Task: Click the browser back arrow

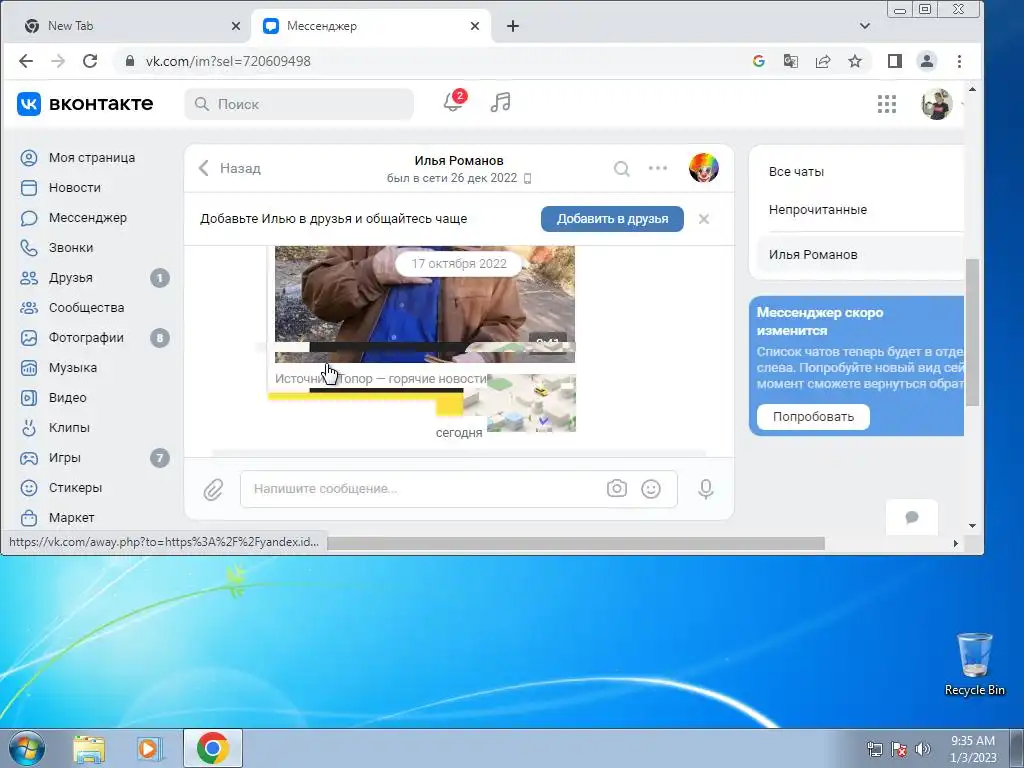Action: point(25,61)
